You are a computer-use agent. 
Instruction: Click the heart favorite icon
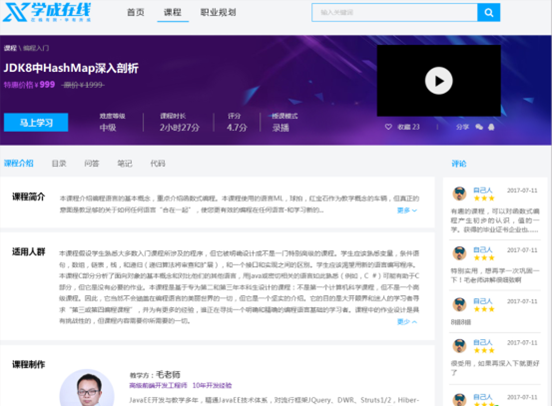tap(388, 127)
